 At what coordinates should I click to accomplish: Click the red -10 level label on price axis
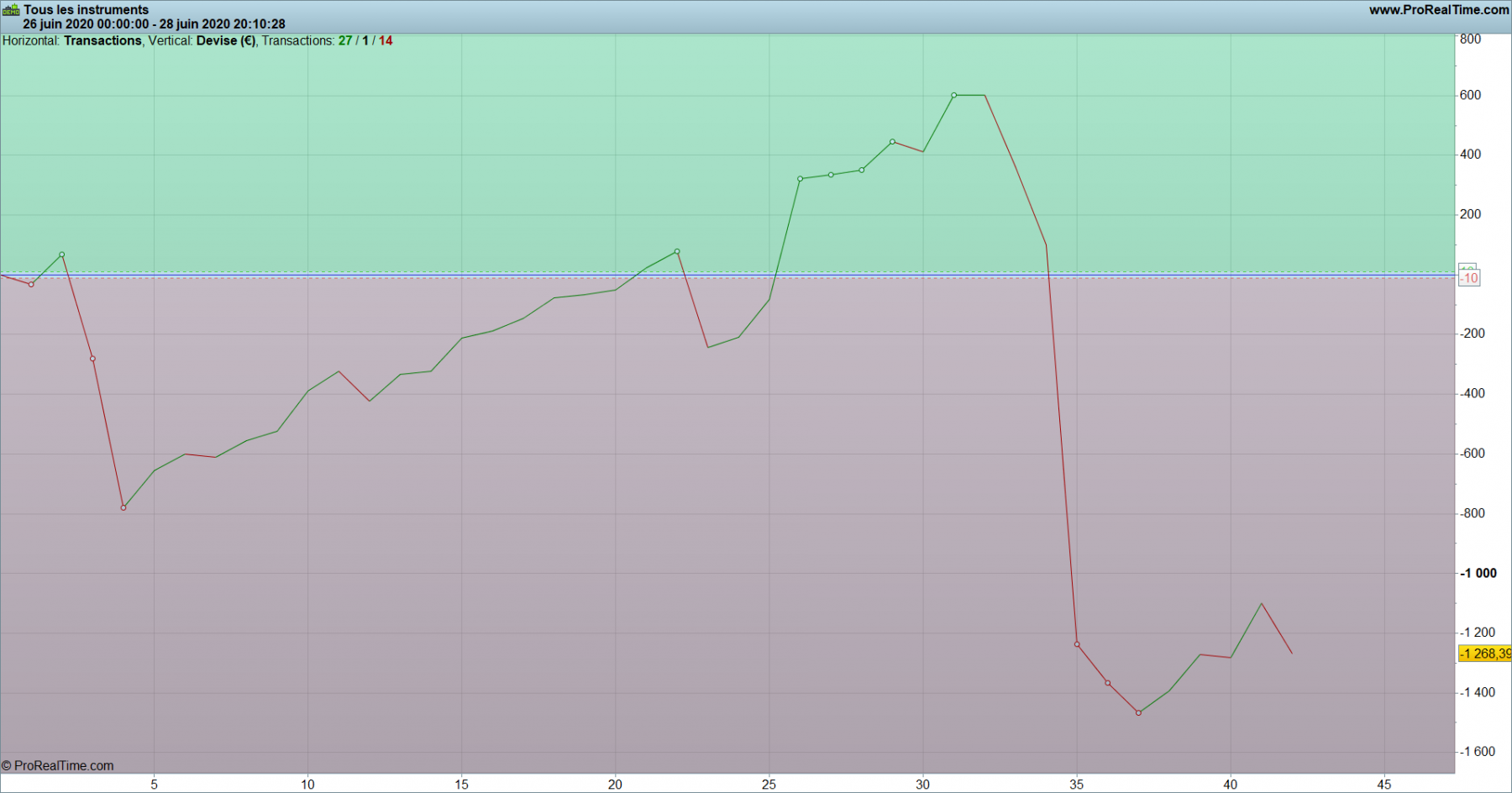[x=1469, y=278]
